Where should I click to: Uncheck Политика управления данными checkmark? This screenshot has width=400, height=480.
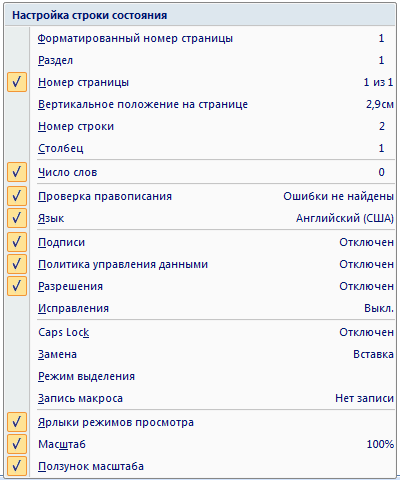17,264
